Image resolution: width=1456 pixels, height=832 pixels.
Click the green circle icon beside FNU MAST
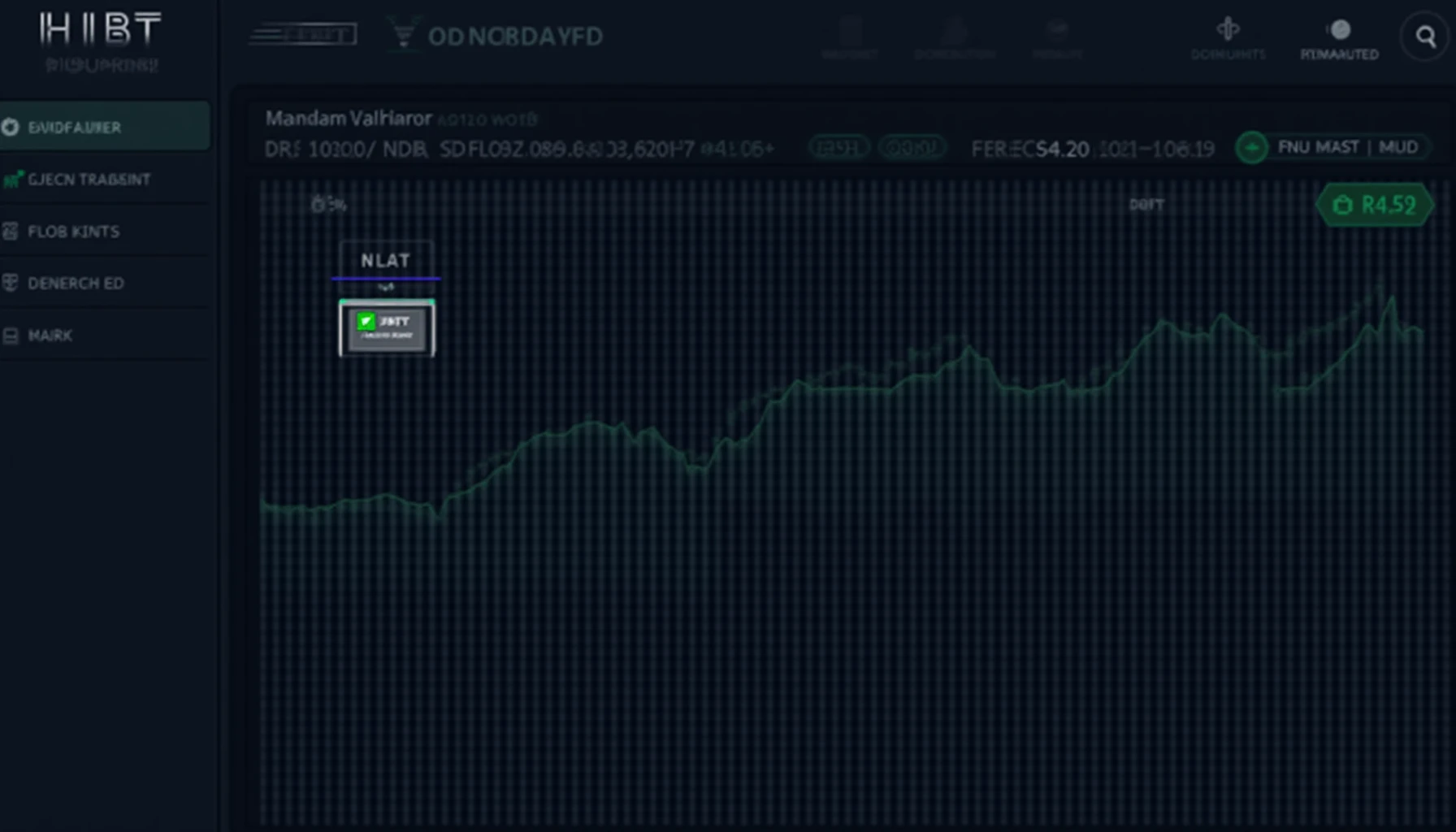coord(1251,148)
